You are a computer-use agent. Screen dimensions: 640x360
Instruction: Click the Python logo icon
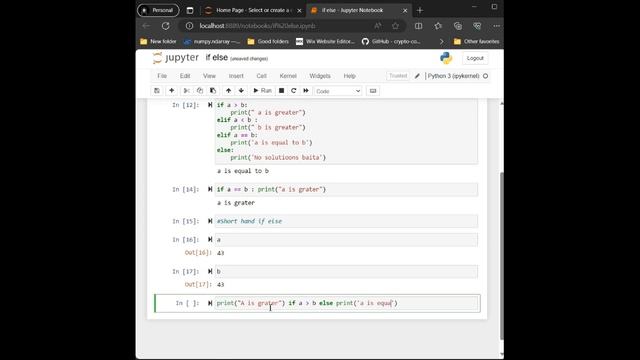(446, 58)
